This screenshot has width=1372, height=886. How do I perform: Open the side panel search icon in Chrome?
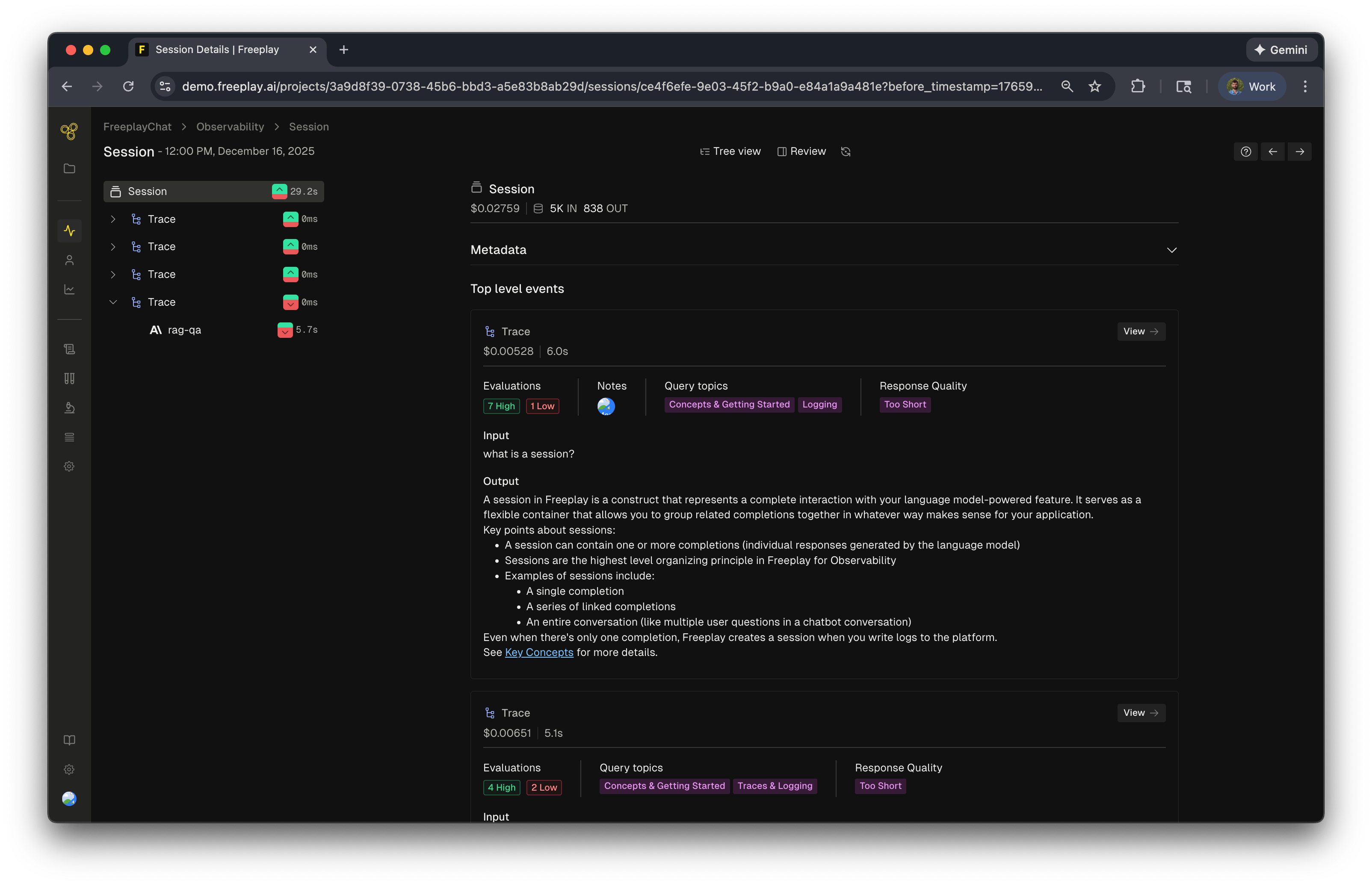1183,86
